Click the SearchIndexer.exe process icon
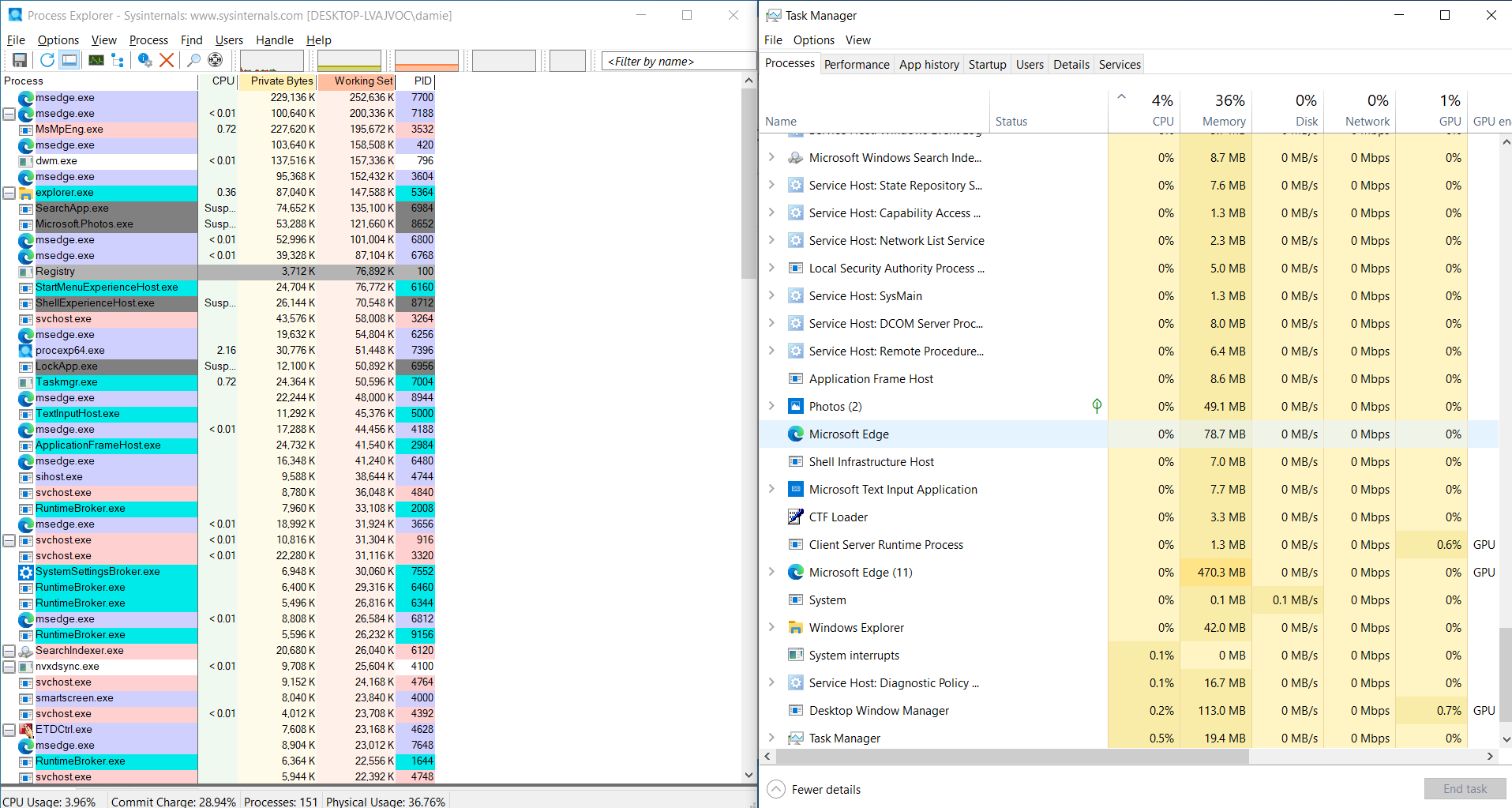The image size is (1512, 808). pos(26,651)
